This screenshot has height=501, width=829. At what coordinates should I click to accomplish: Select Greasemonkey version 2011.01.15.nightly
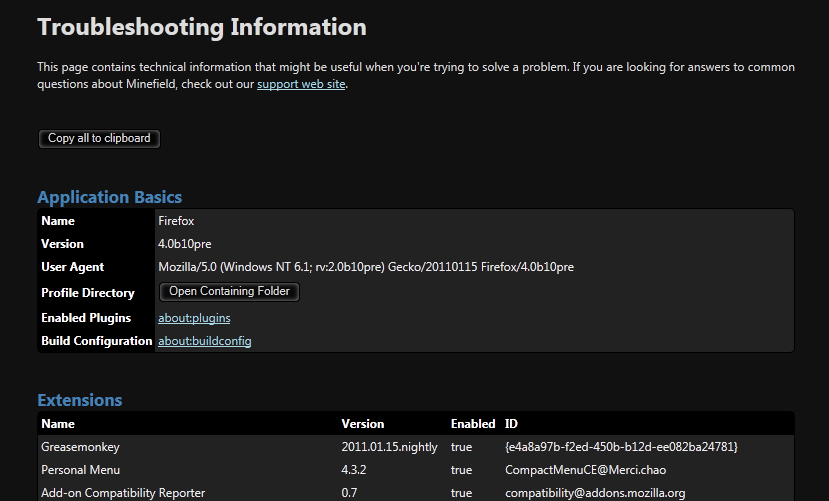coord(390,447)
